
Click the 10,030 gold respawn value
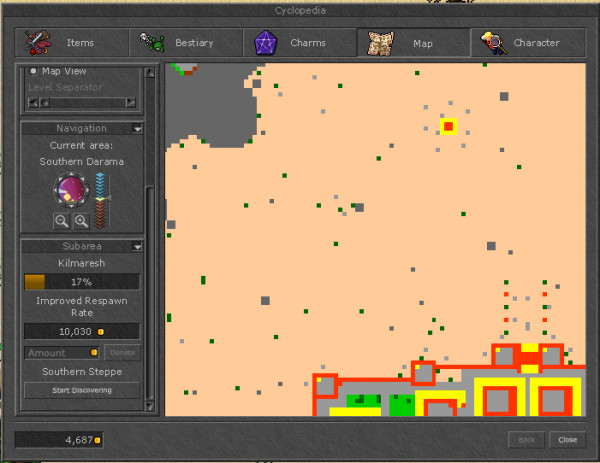[x=82, y=331]
